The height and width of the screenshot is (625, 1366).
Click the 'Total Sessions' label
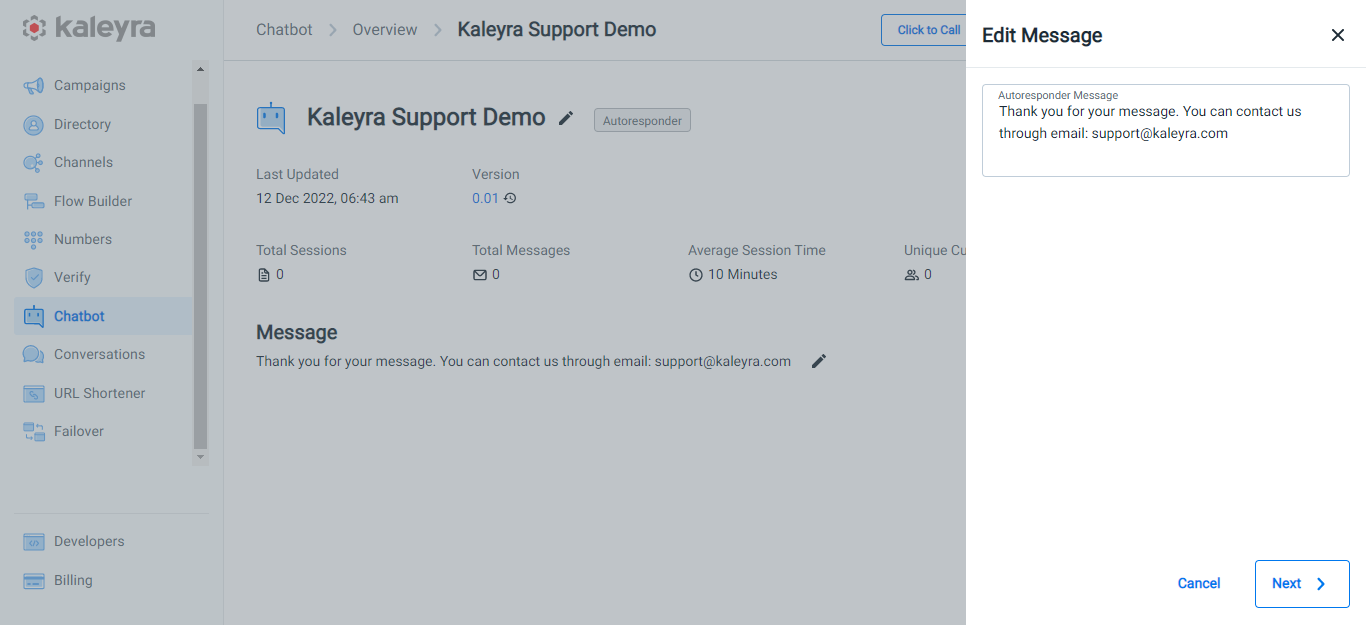coord(301,250)
